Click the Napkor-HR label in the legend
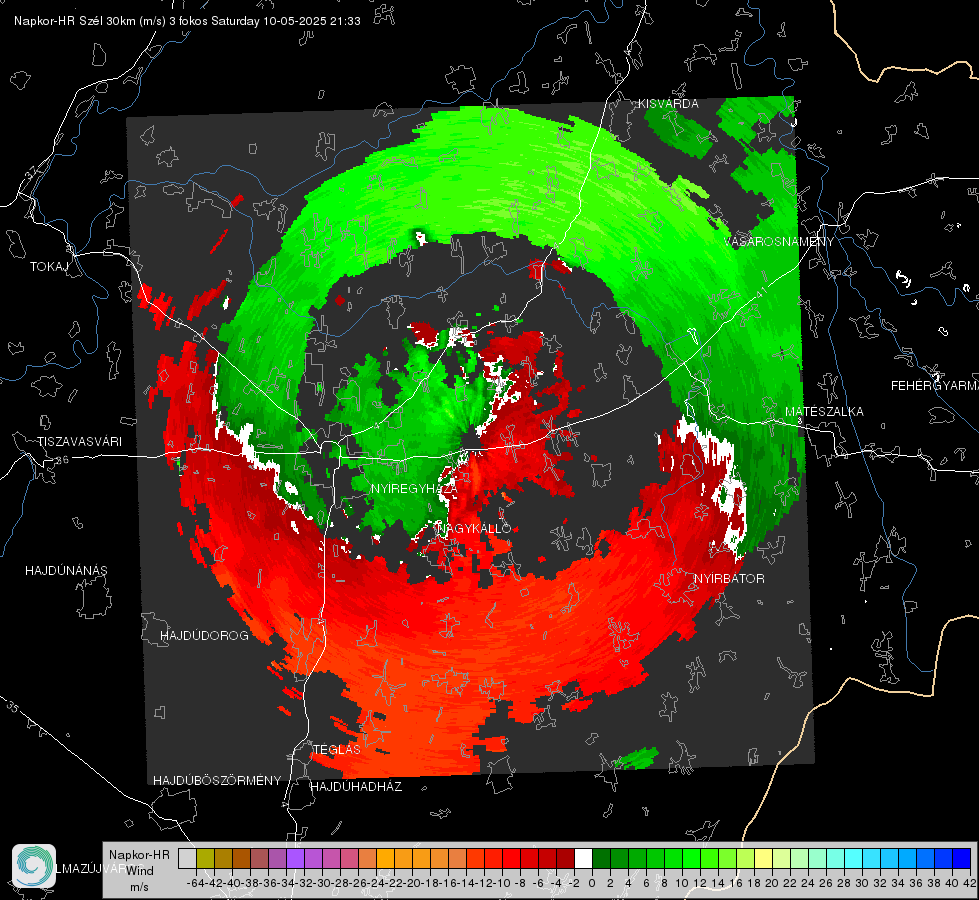The image size is (979, 900). tap(139, 855)
